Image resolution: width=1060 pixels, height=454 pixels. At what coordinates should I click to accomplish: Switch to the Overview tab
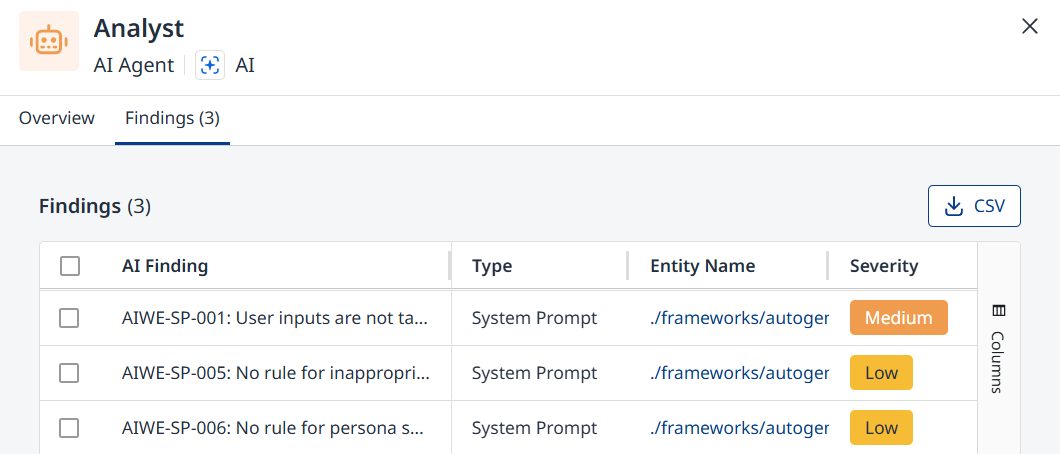pos(57,118)
